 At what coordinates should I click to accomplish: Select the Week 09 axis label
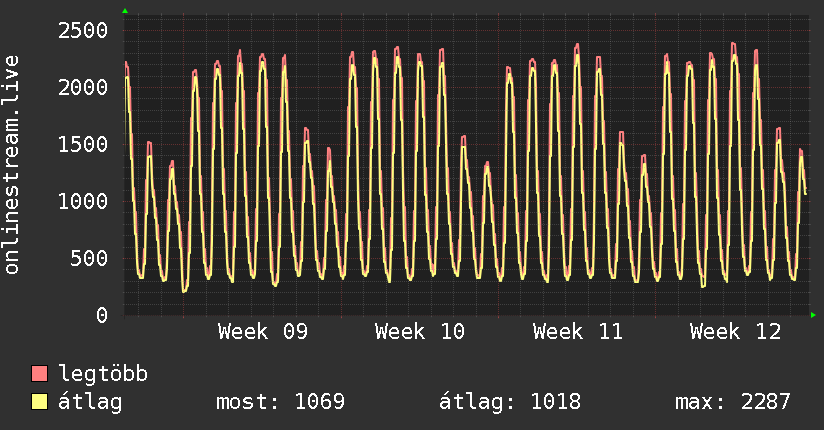coord(262,332)
